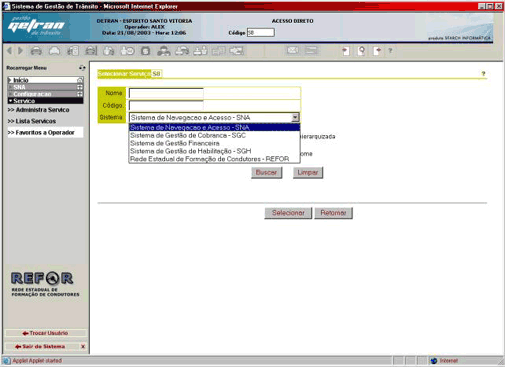
Task: Click the DETRAN - ESPIRITO SANTO VITORIA text
Action: coord(144,21)
